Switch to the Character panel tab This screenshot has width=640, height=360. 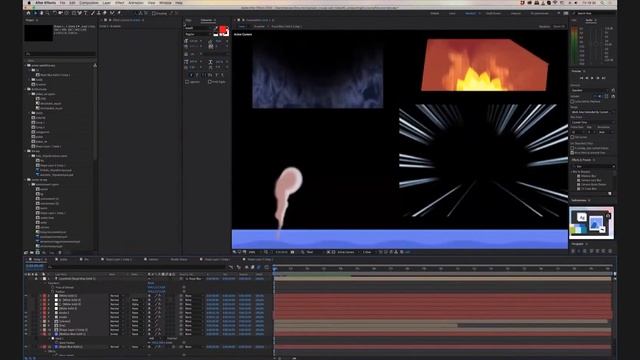point(207,20)
